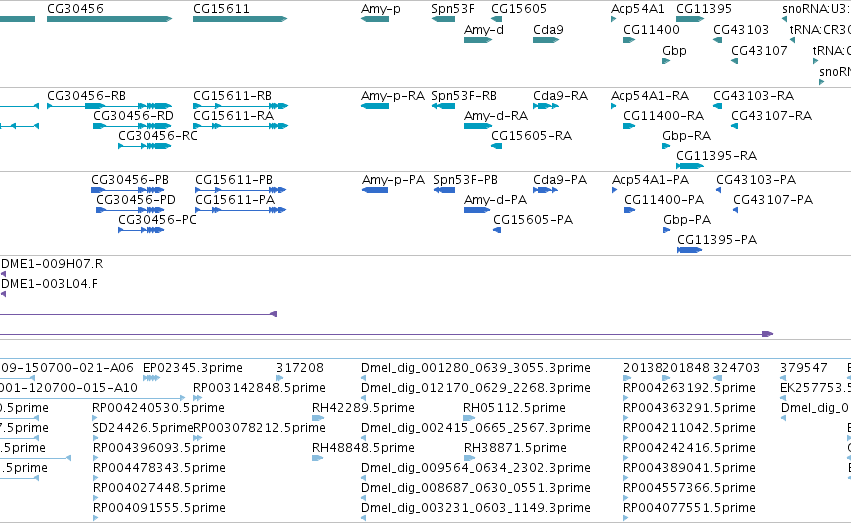Viewport: 851px width, 523px height.
Task: Select transcript CG43103-RA
Action: pos(753,96)
